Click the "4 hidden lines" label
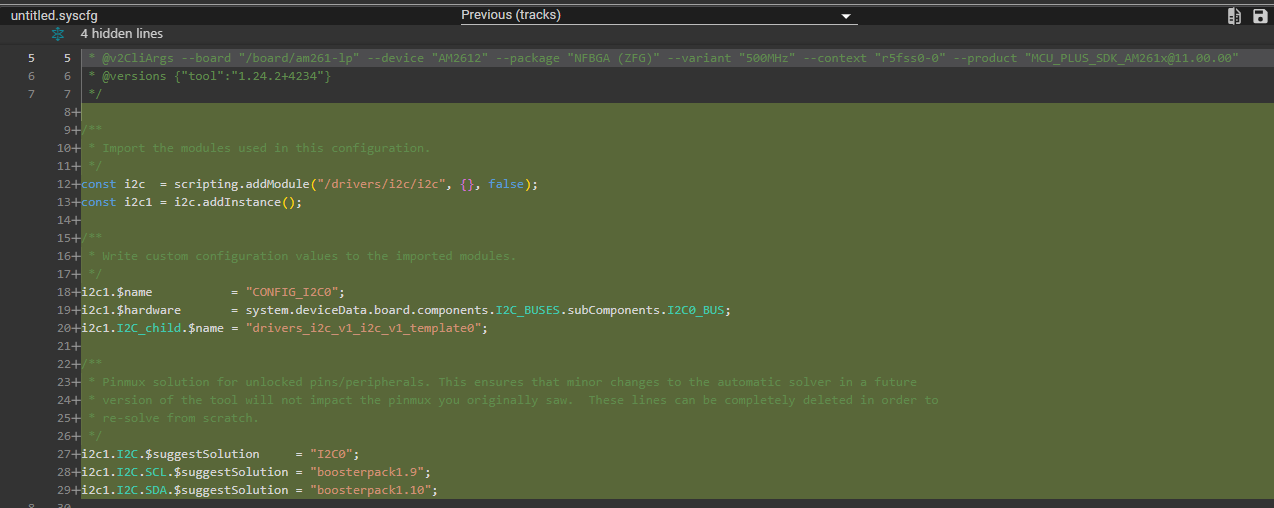Viewport: 1274px width, 508px height. (121, 34)
